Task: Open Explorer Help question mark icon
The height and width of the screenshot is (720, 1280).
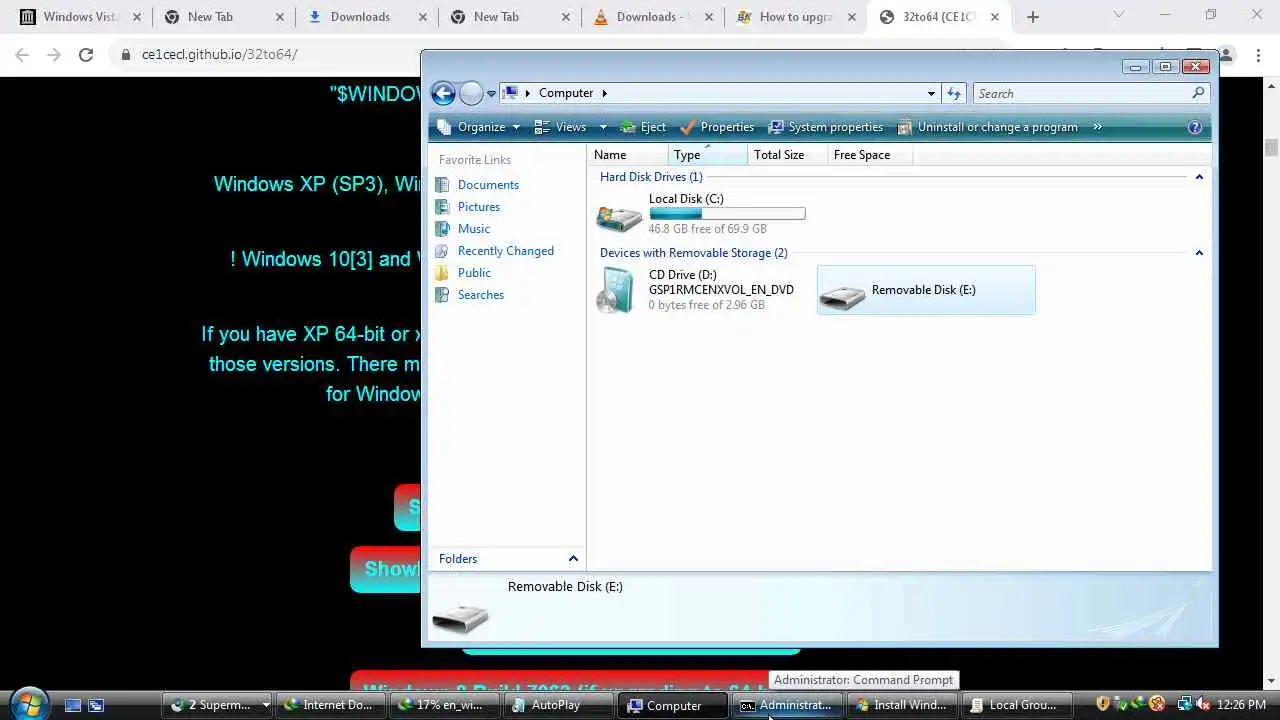Action: click(x=1194, y=127)
